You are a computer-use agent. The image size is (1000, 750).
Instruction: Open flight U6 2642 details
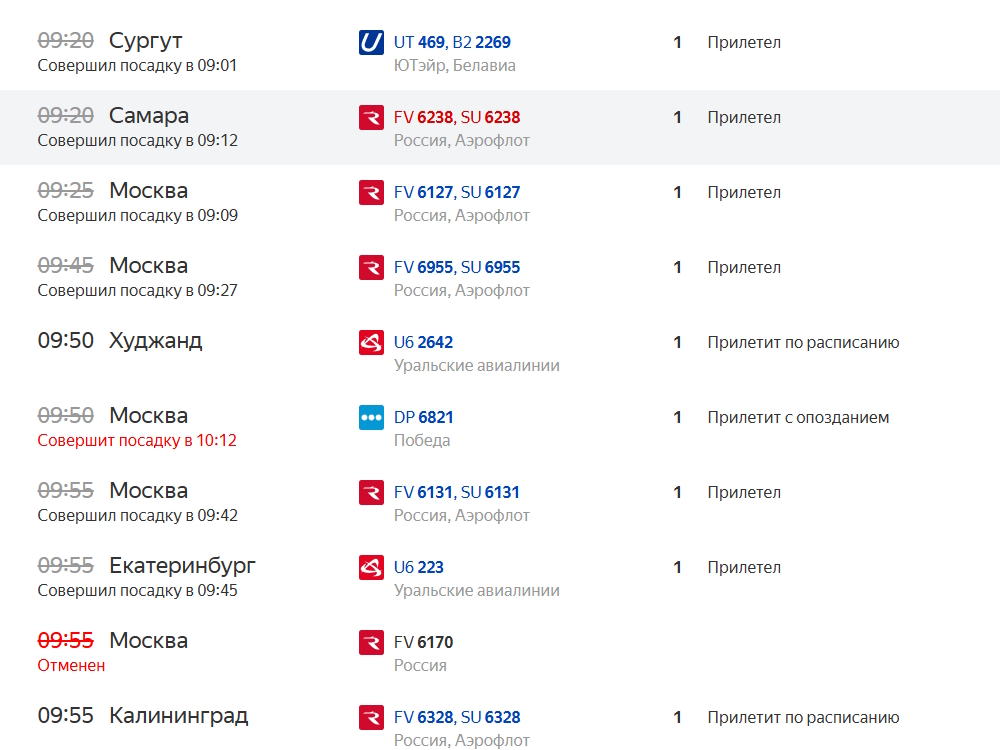(x=423, y=342)
